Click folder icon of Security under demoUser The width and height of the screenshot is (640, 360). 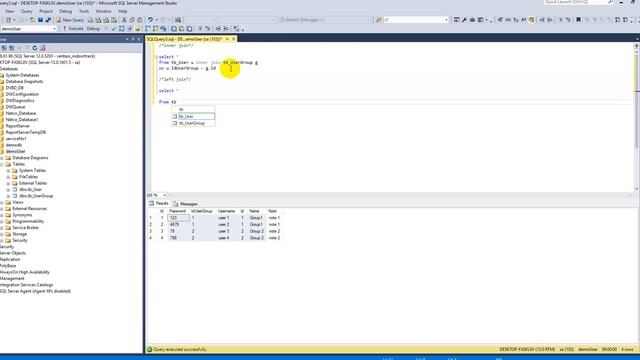pos(8,240)
